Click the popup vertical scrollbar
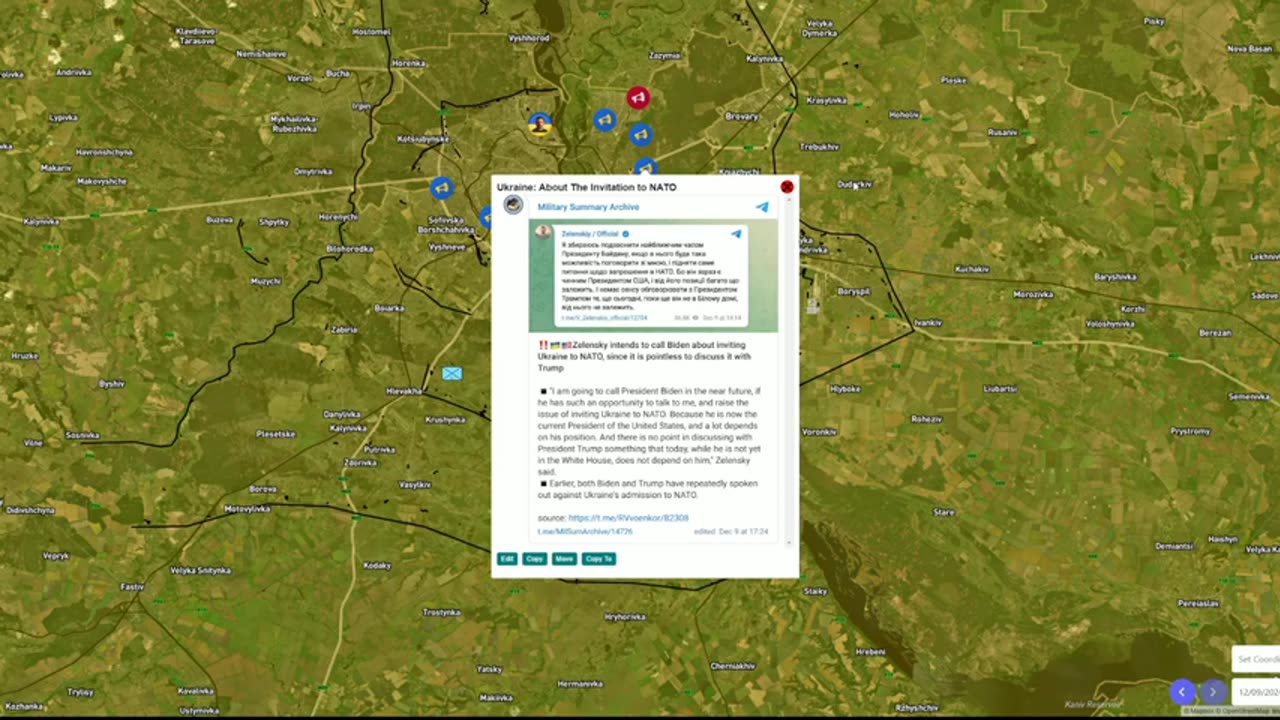1280x720 pixels. tap(789, 370)
